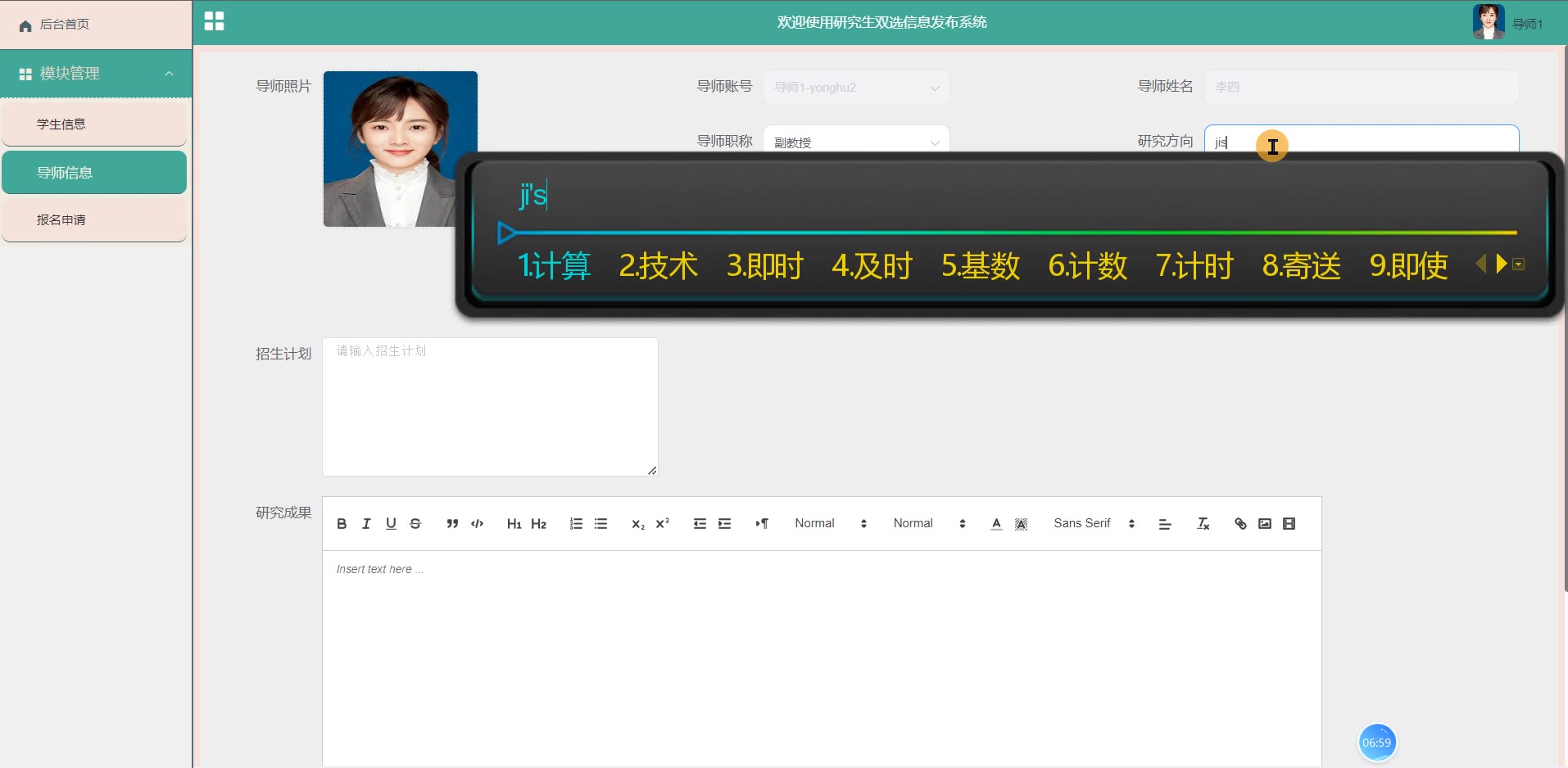Image resolution: width=1568 pixels, height=768 pixels.
Task: Choose IME candidate 6.计数
Action: (x=1088, y=265)
